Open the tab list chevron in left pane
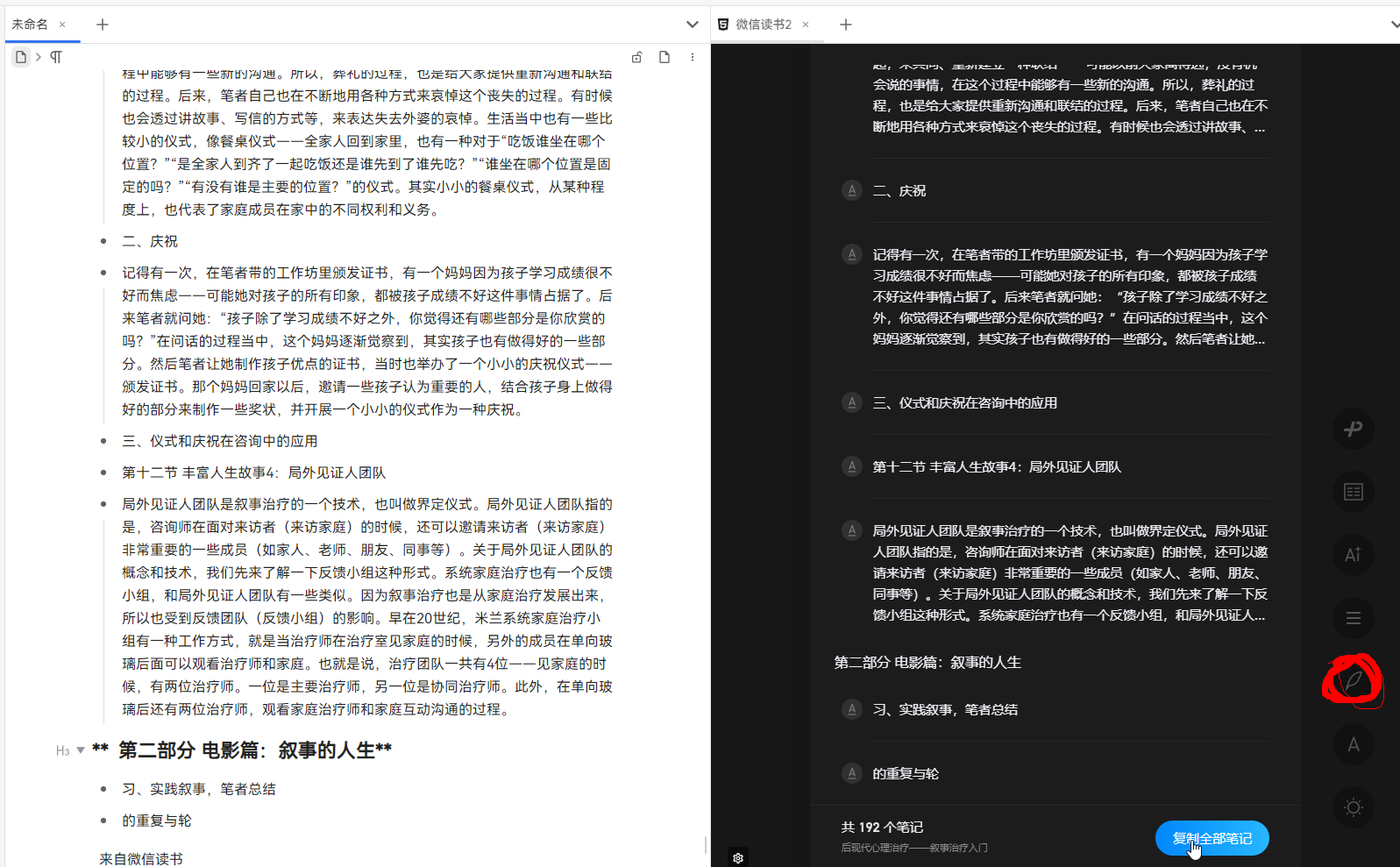The width and height of the screenshot is (1400, 867). click(692, 25)
